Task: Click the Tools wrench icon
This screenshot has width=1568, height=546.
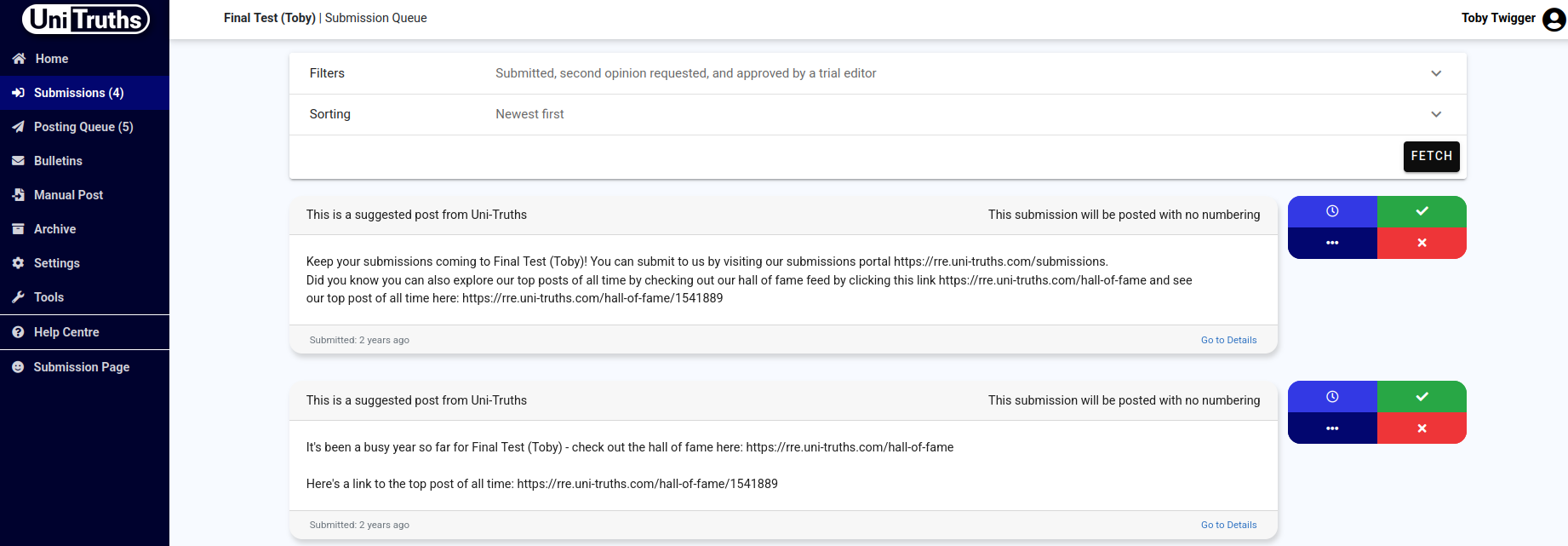Action: coord(18,297)
